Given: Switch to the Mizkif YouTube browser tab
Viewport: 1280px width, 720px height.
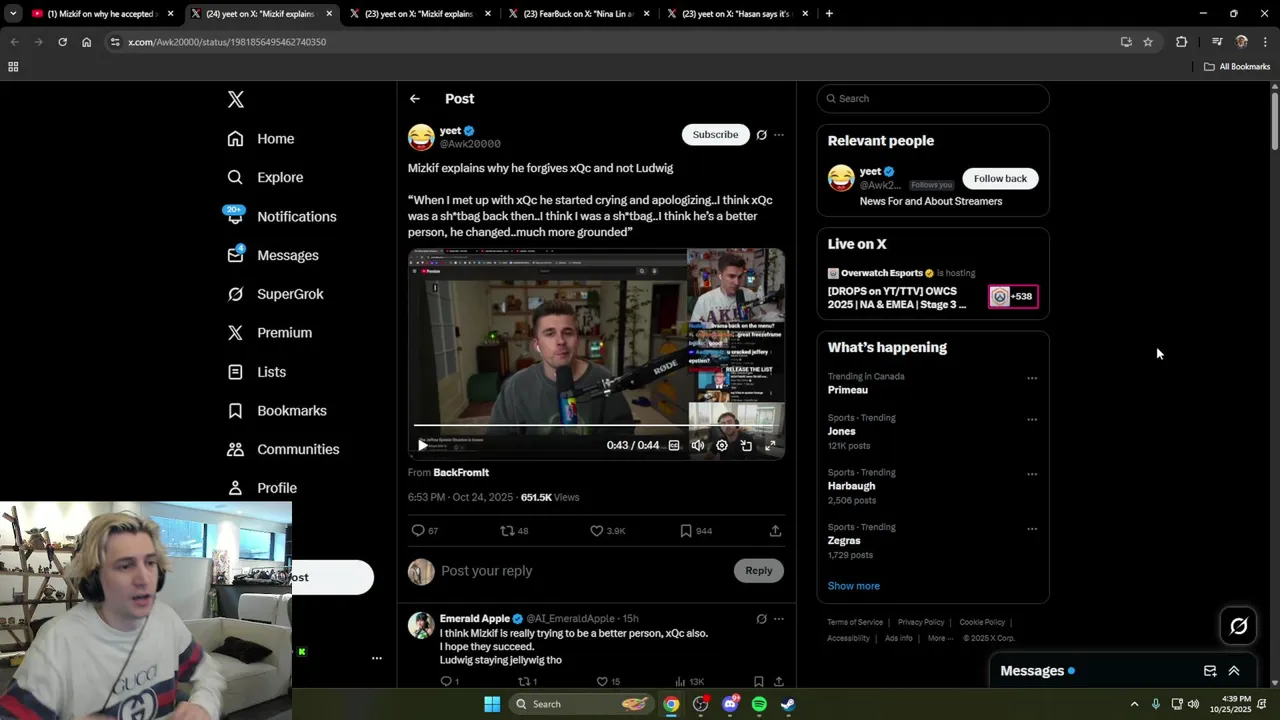Looking at the screenshot, I should coord(104,14).
